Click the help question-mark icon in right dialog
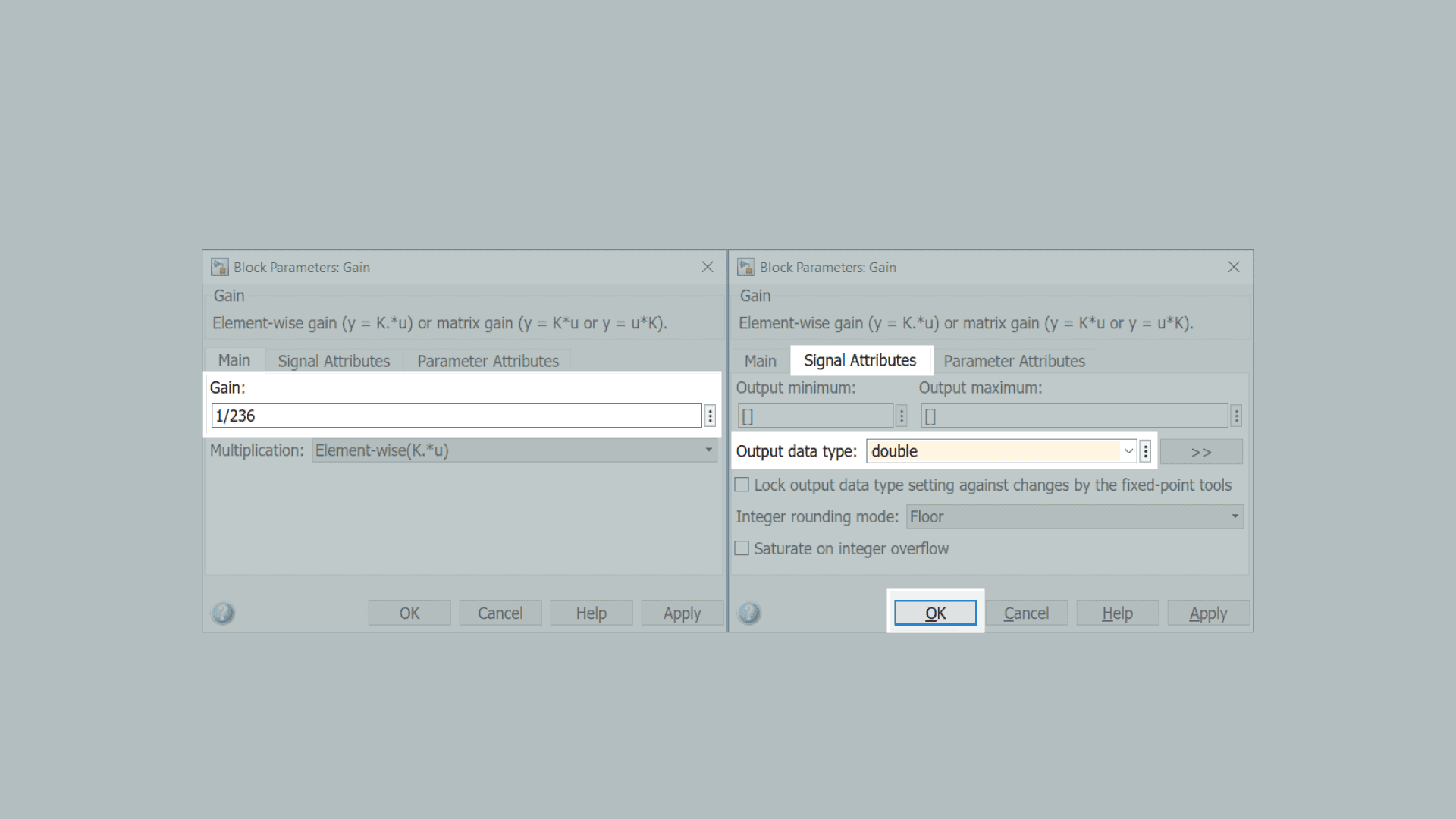Viewport: 1456px width, 819px height. tap(749, 613)
